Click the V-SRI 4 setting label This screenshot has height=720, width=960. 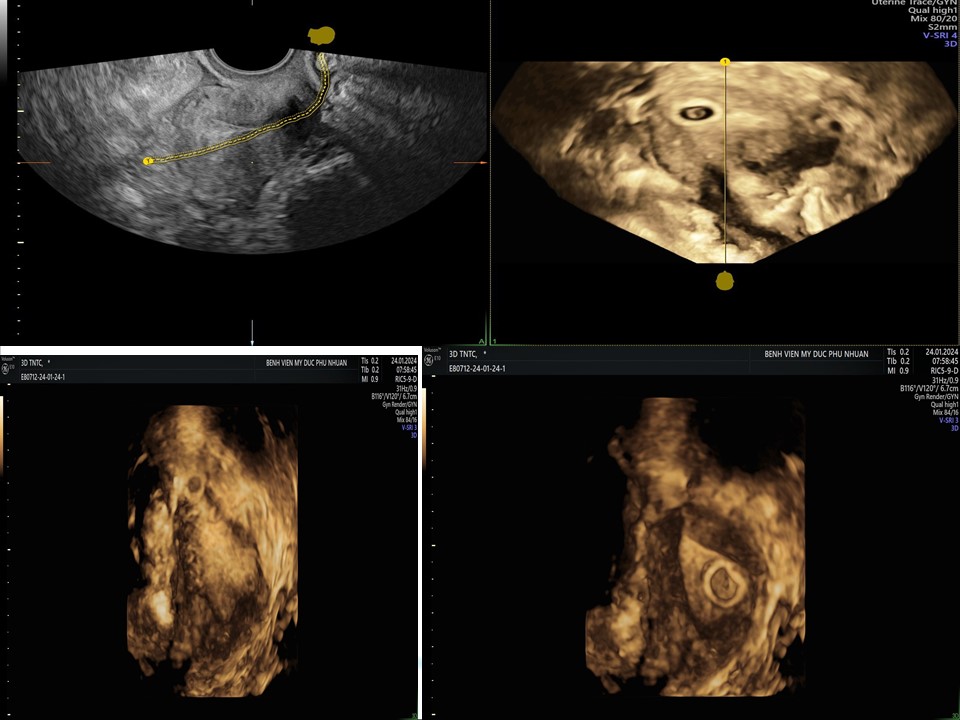pyautogui.click(x=938, y=35)
